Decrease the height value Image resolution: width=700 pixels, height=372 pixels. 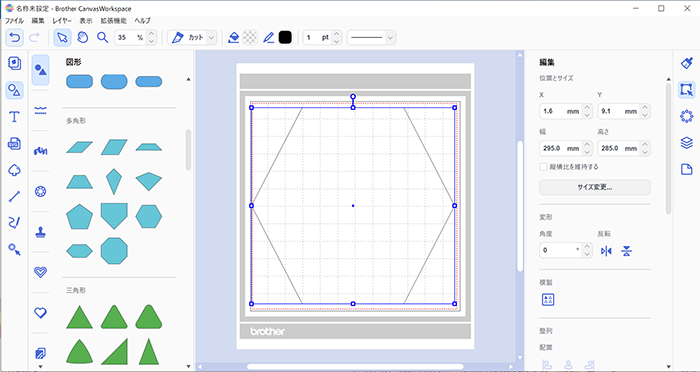[x=646, y=152]
